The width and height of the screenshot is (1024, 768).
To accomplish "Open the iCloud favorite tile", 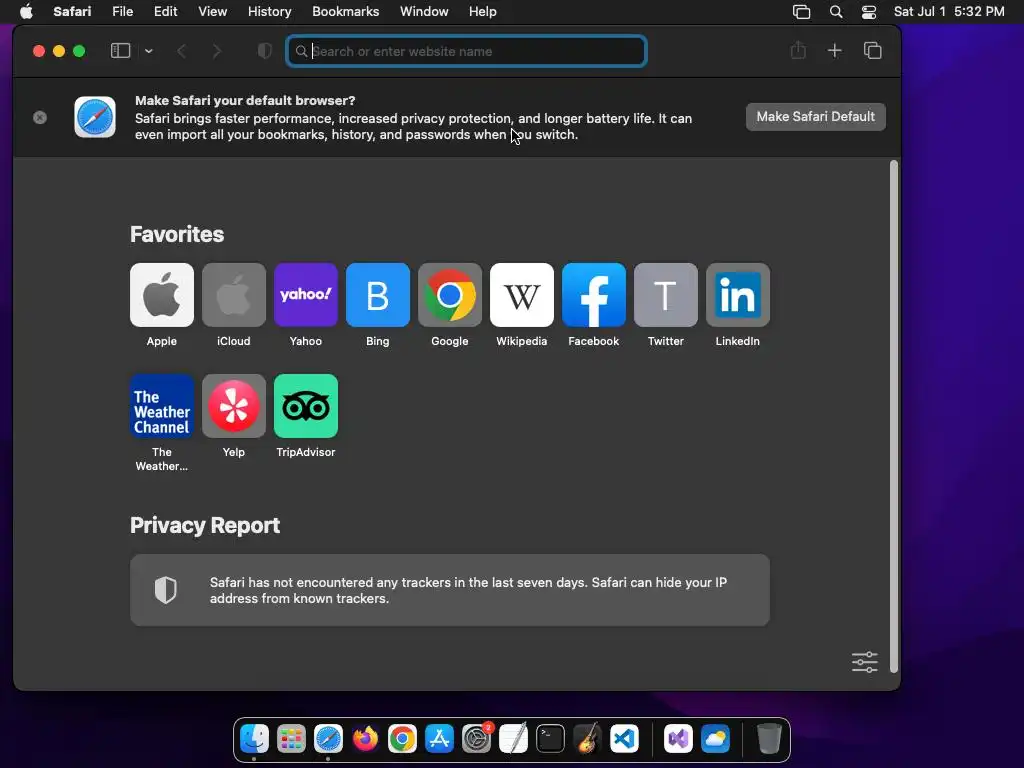I will point(234,295).
